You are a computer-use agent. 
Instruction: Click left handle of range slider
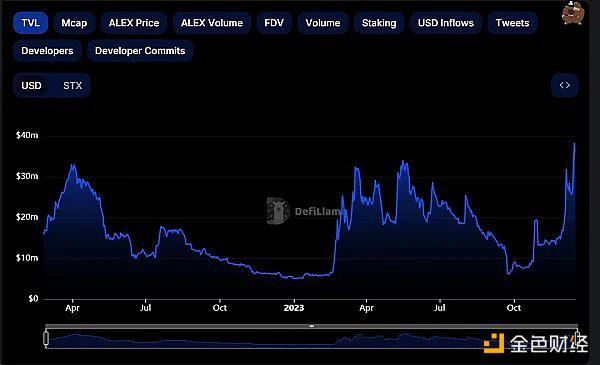tap(46, 339)
